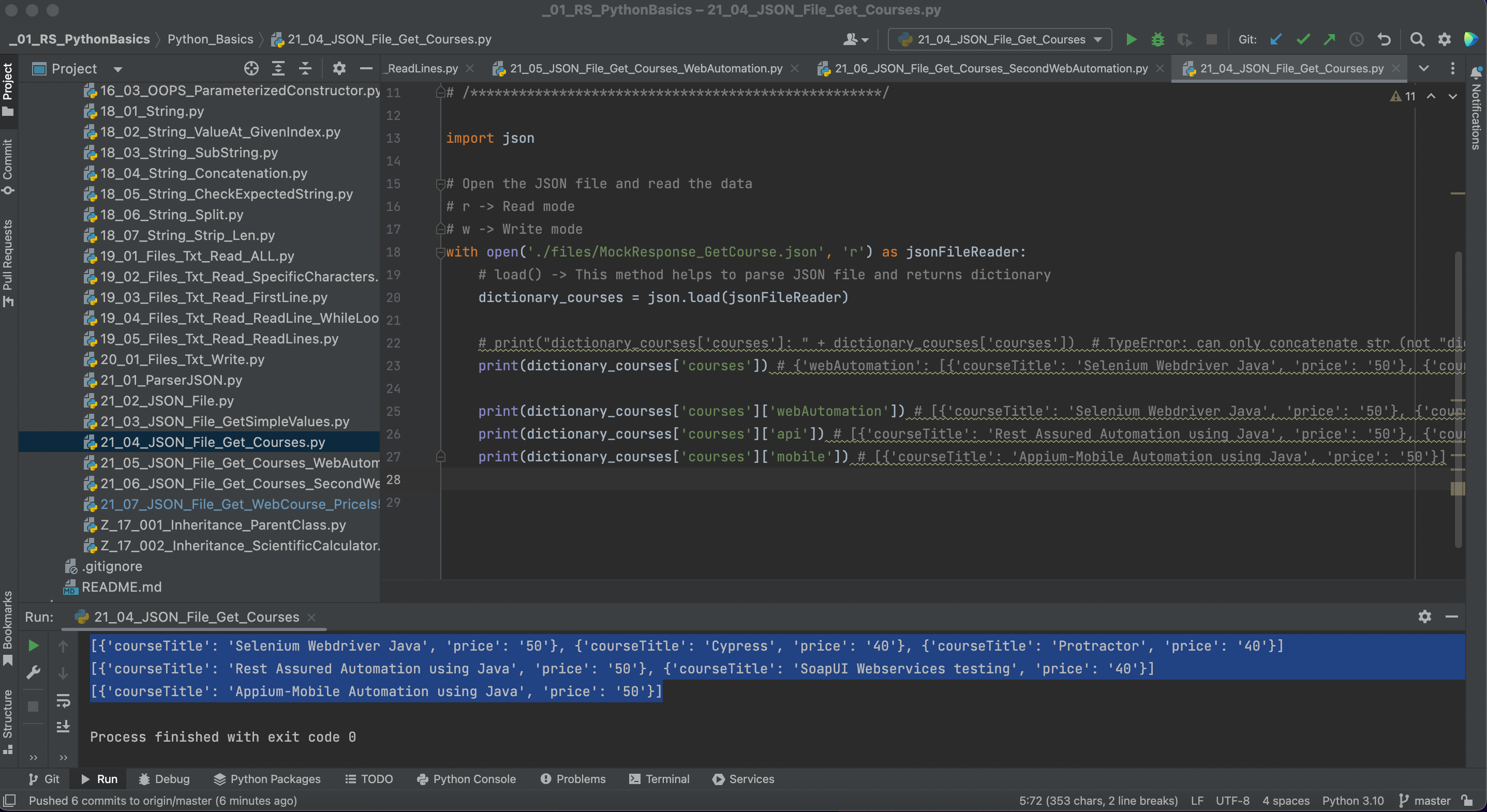Start debugging with the bug icon
This screenshot has height=812, width=1487.
pos(1157,39)
